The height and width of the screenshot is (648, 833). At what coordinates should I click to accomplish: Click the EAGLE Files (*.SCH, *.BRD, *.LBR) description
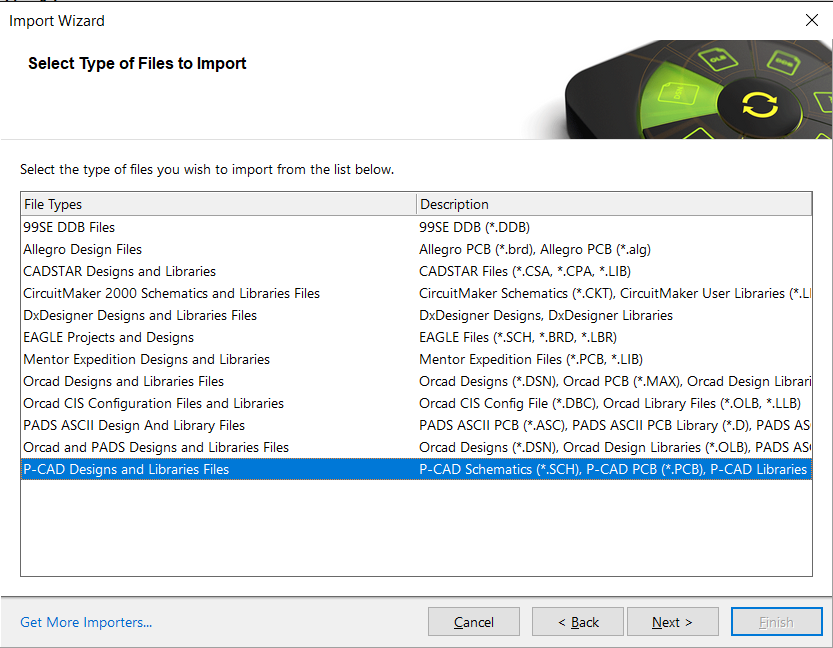(x=518, y=337)
